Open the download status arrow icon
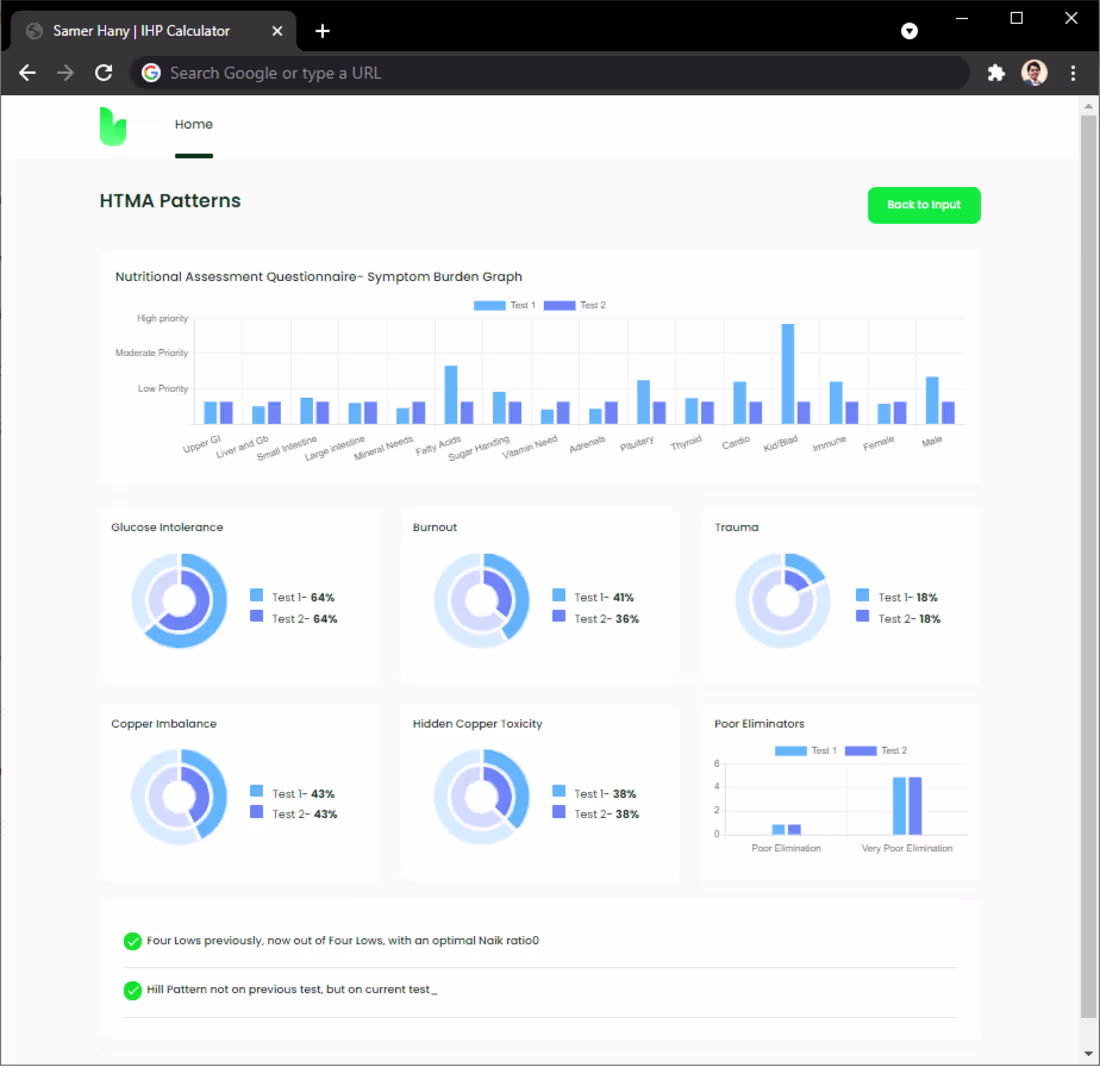 point(909,31)
